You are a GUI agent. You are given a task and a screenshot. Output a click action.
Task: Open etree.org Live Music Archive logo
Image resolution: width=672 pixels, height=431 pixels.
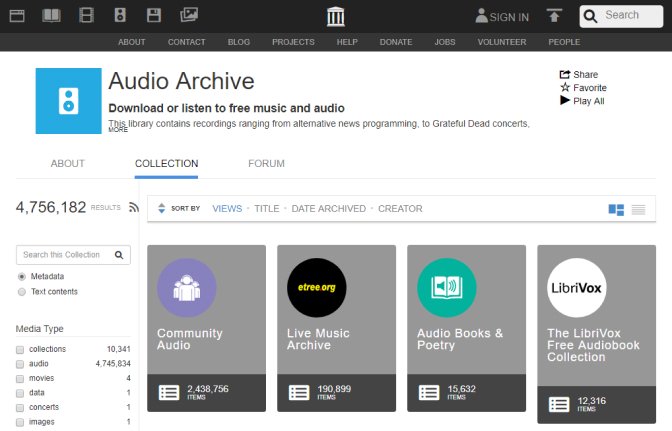click(317, 287)
